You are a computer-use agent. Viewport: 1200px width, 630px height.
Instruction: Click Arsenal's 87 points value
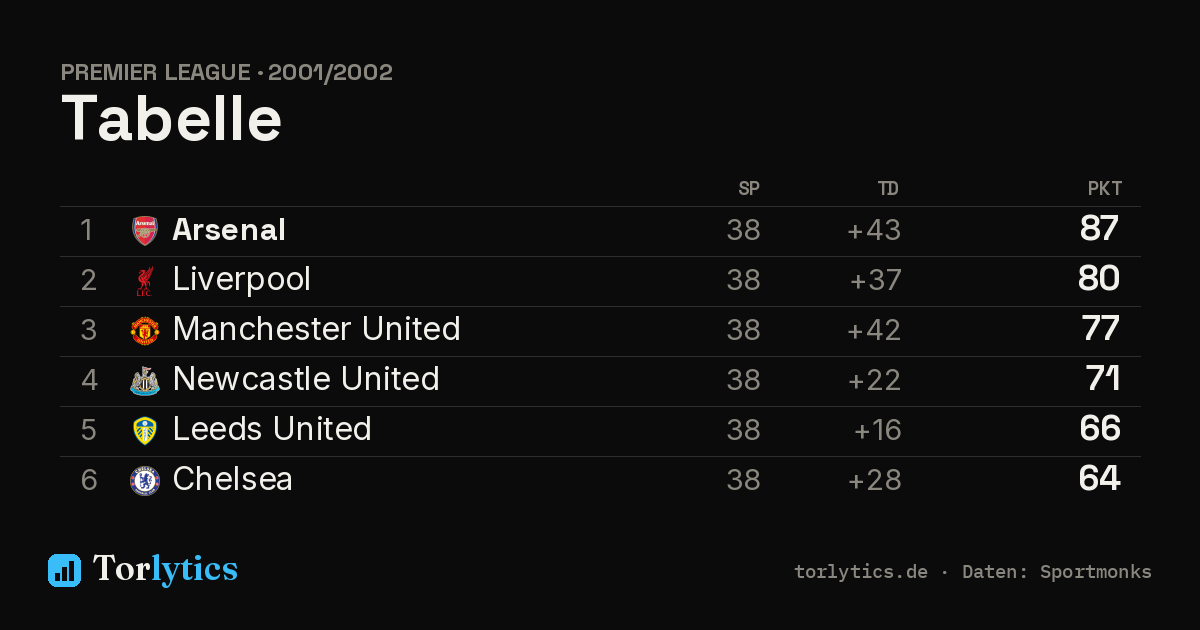(x=1099, y=229)
